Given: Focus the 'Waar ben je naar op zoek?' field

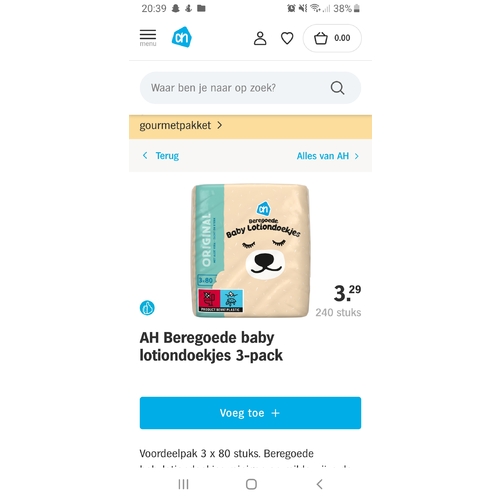Looking at the screenshot, I should (x=250, y=88).
